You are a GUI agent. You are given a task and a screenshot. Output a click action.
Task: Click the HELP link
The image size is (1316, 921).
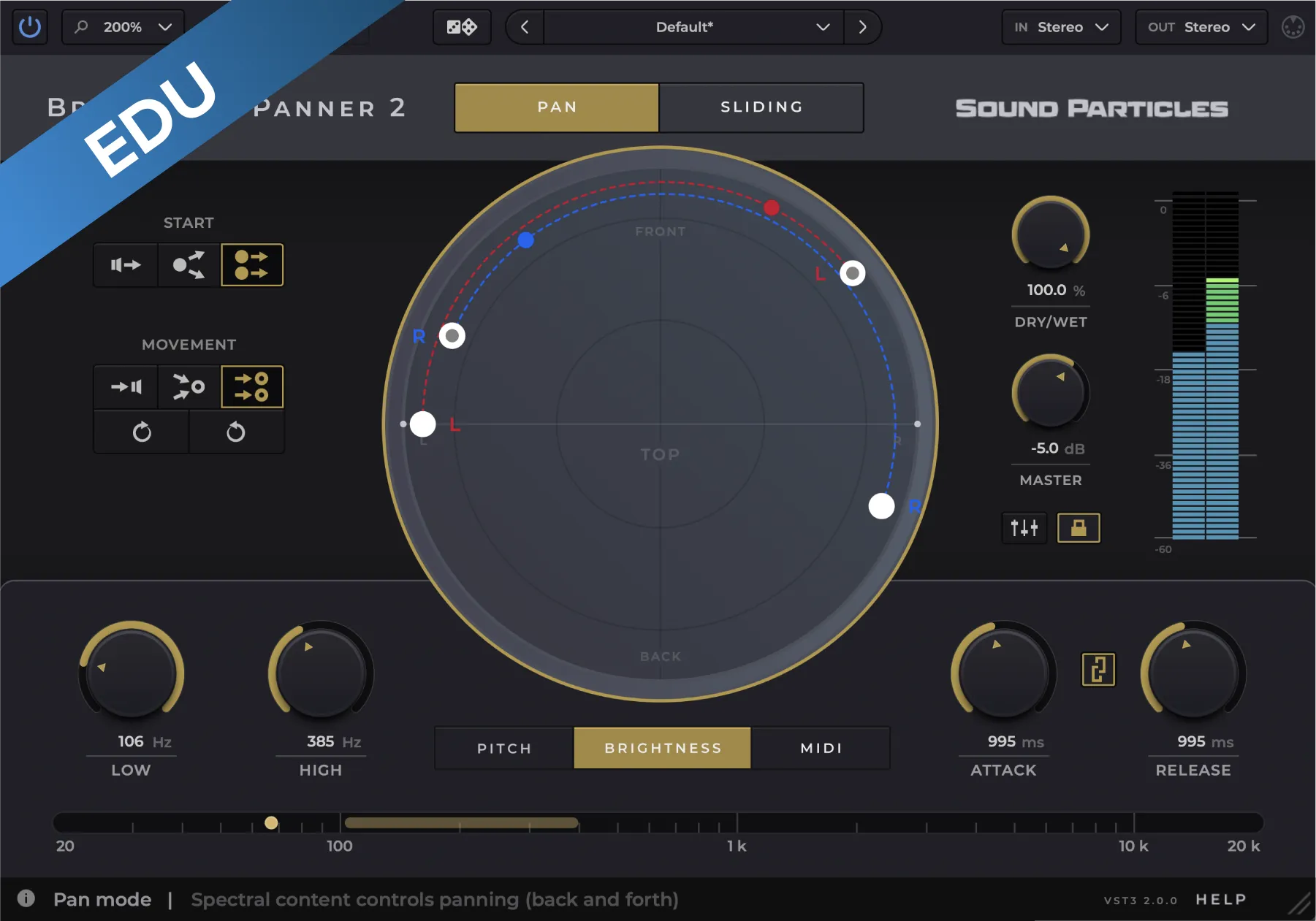(x=1220, y=899)
